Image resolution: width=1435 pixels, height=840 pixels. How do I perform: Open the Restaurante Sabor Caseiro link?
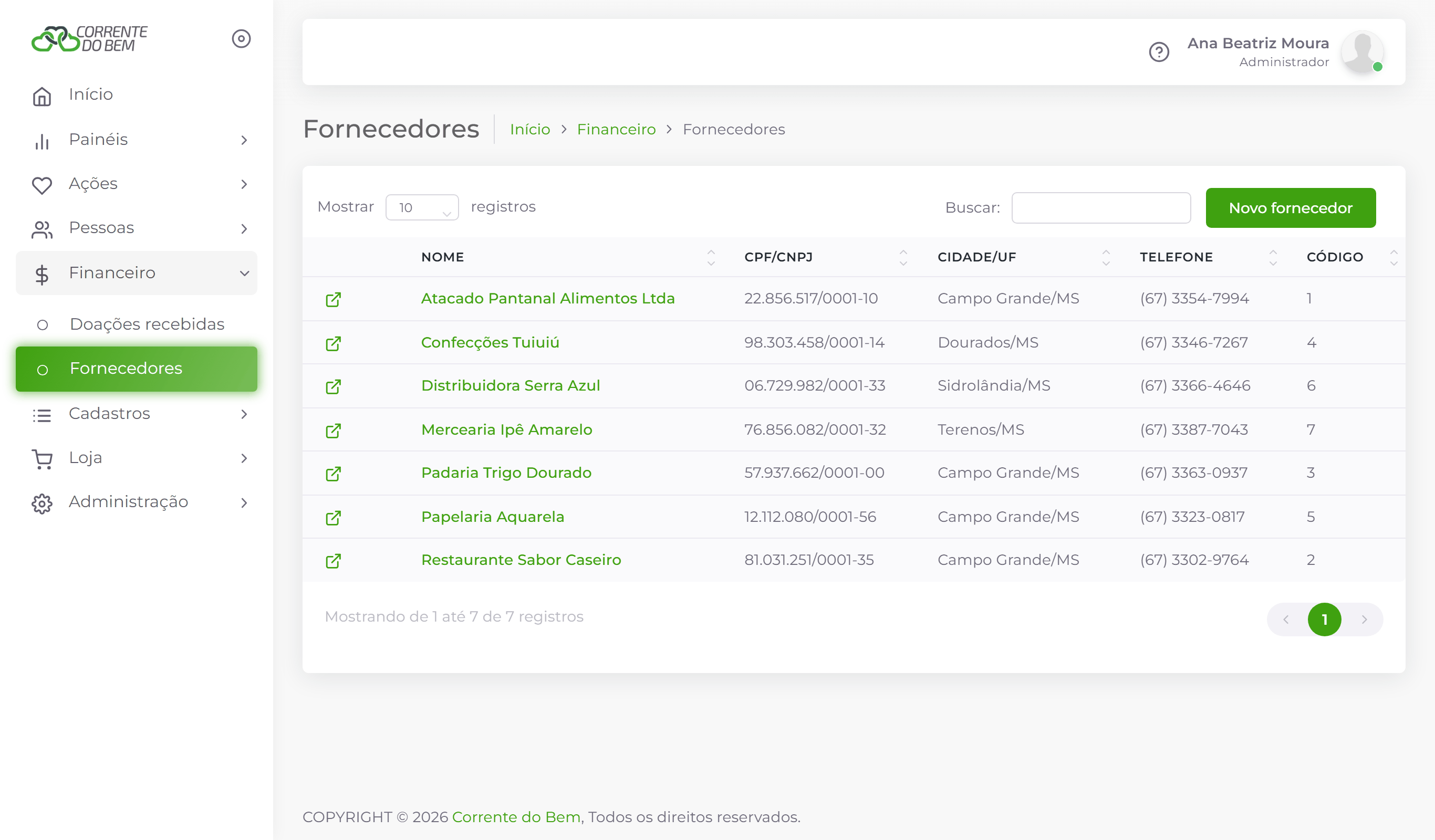[521, 560]
